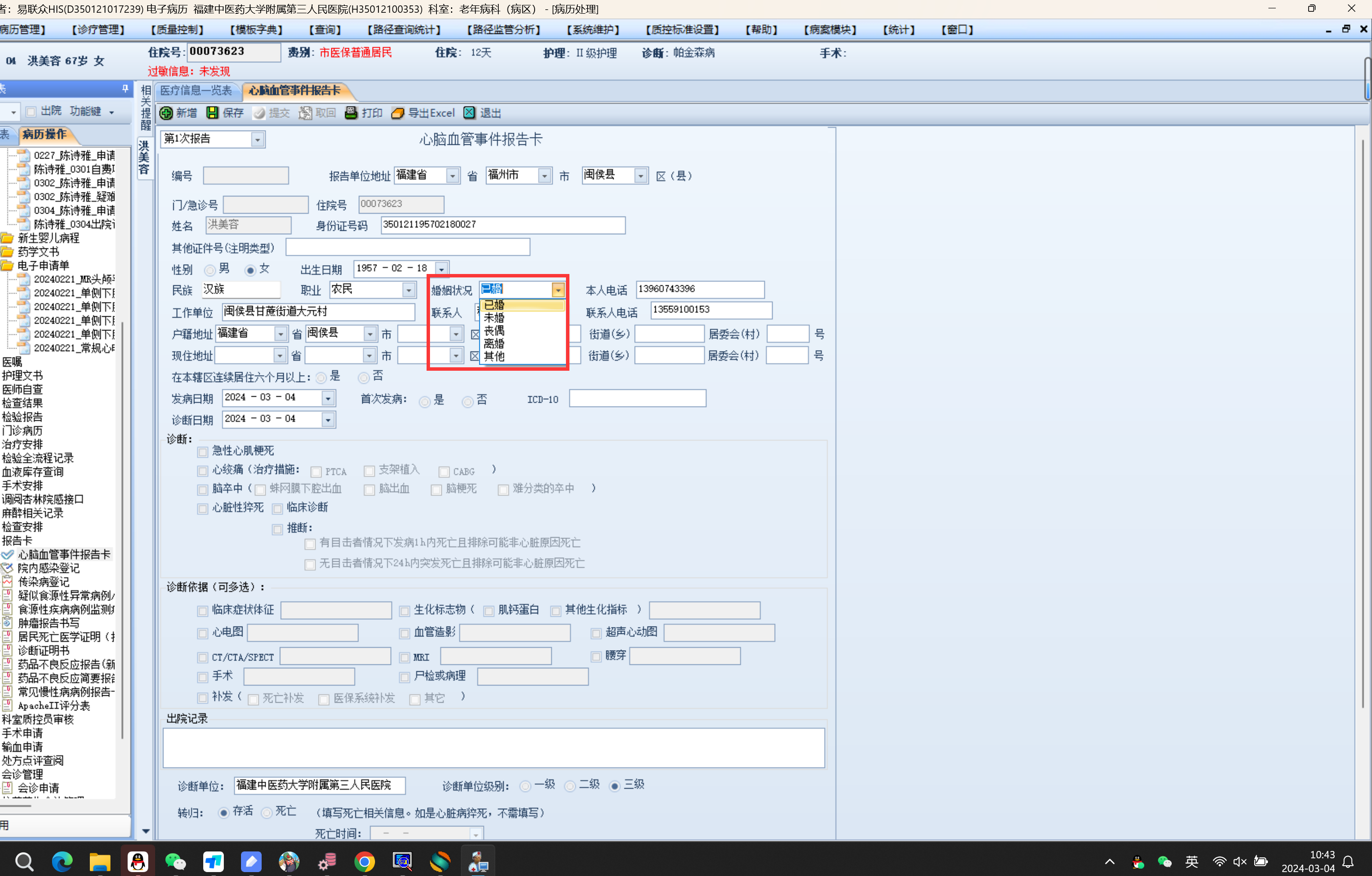Click the 导出Excel export icon

398,113
